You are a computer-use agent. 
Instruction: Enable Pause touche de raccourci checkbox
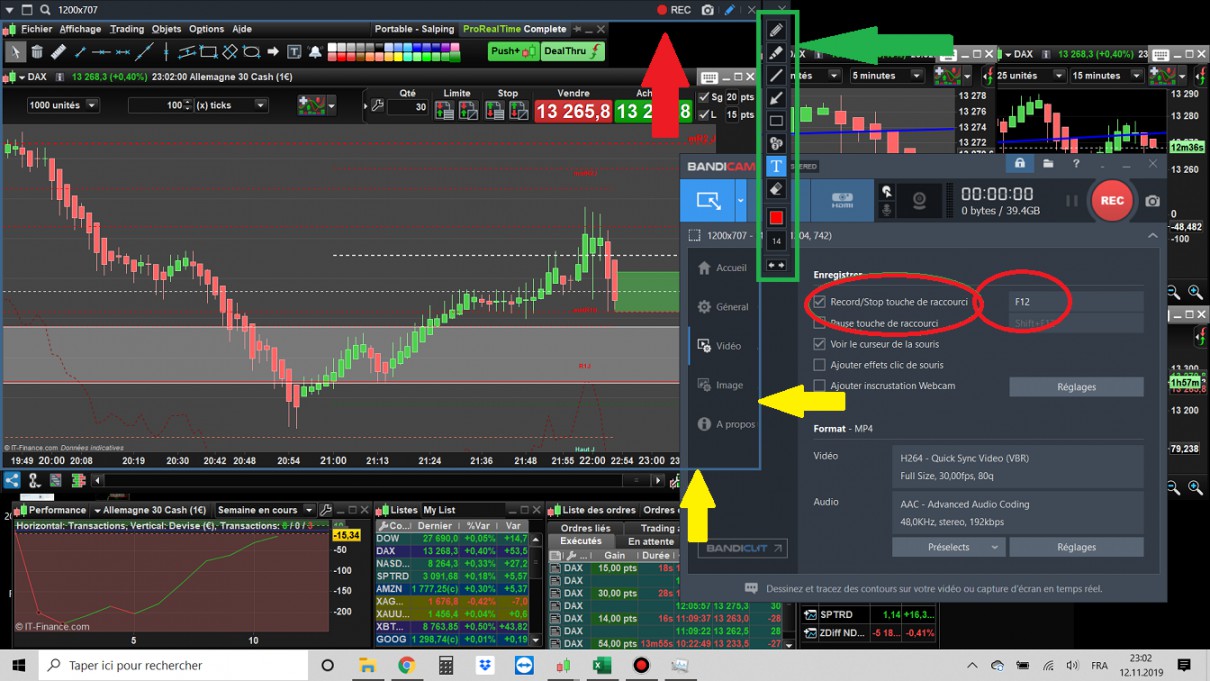coord(820,323)
